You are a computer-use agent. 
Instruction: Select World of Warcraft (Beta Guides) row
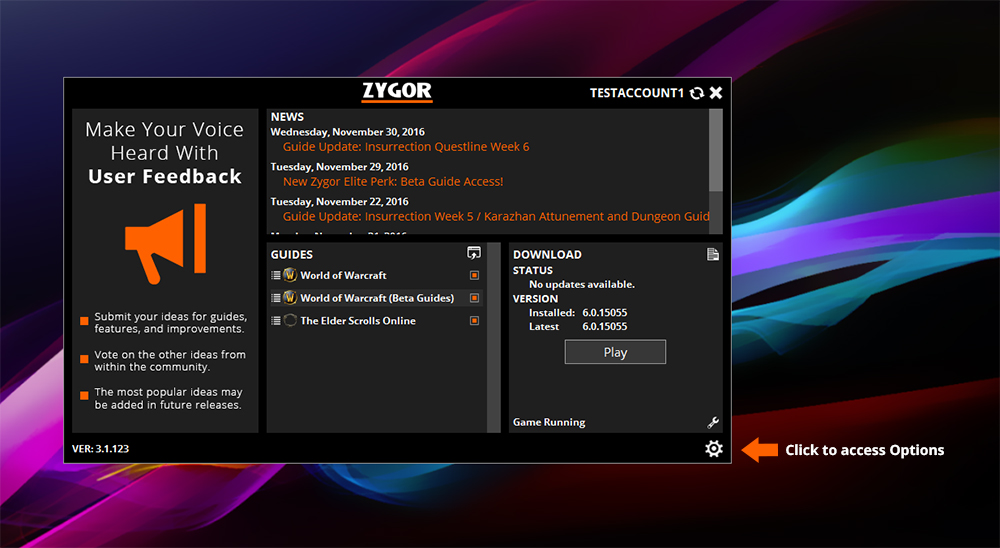(x=376, y=298)
